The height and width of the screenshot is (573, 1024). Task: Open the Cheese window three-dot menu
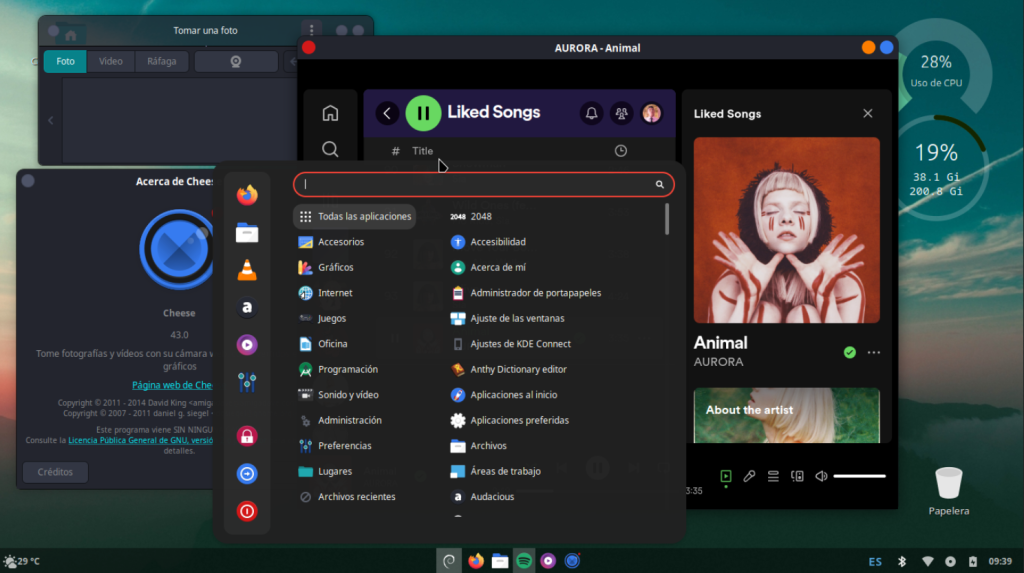(312, 31)
